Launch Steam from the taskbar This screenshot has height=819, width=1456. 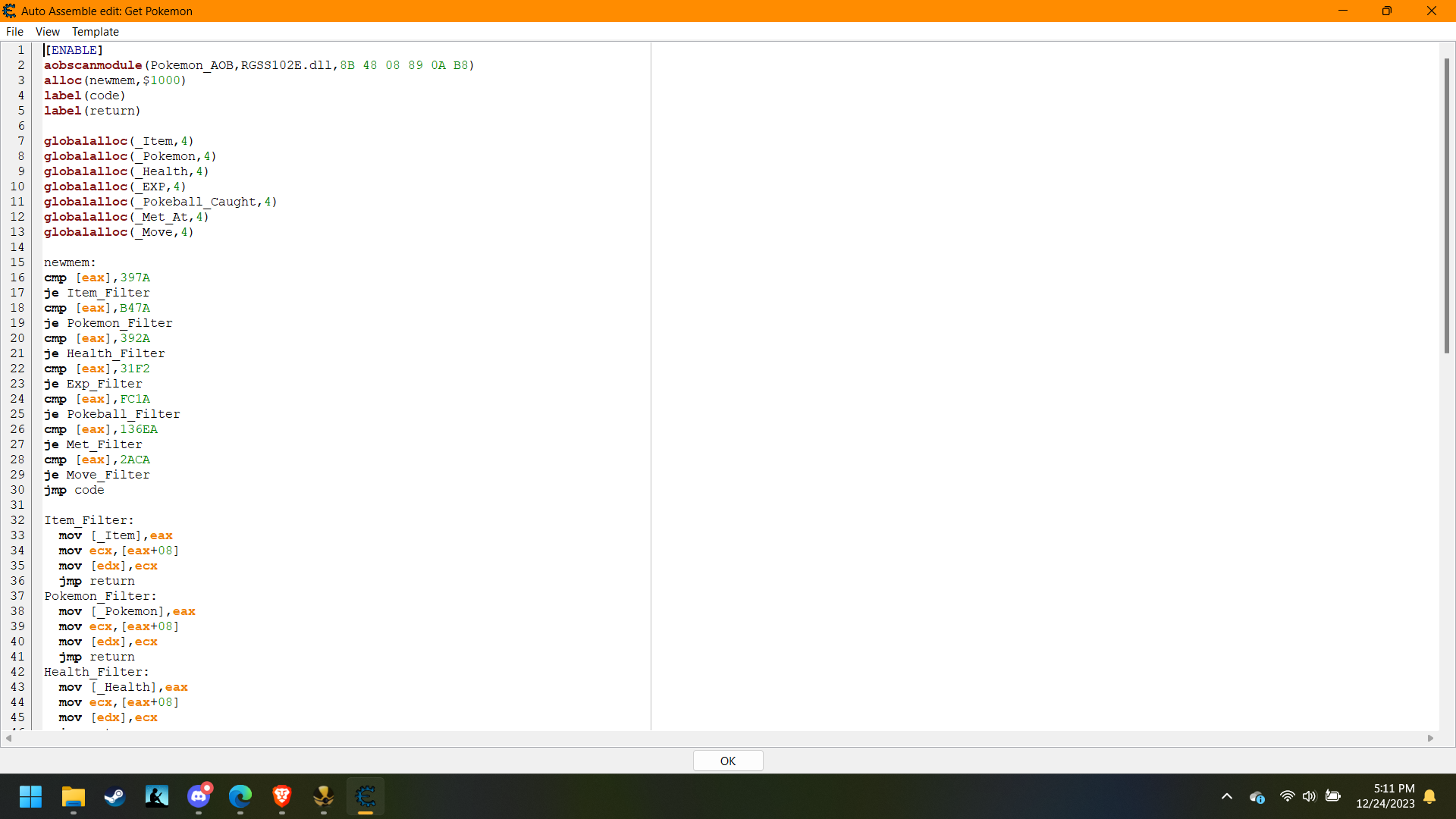click(115, 797)
